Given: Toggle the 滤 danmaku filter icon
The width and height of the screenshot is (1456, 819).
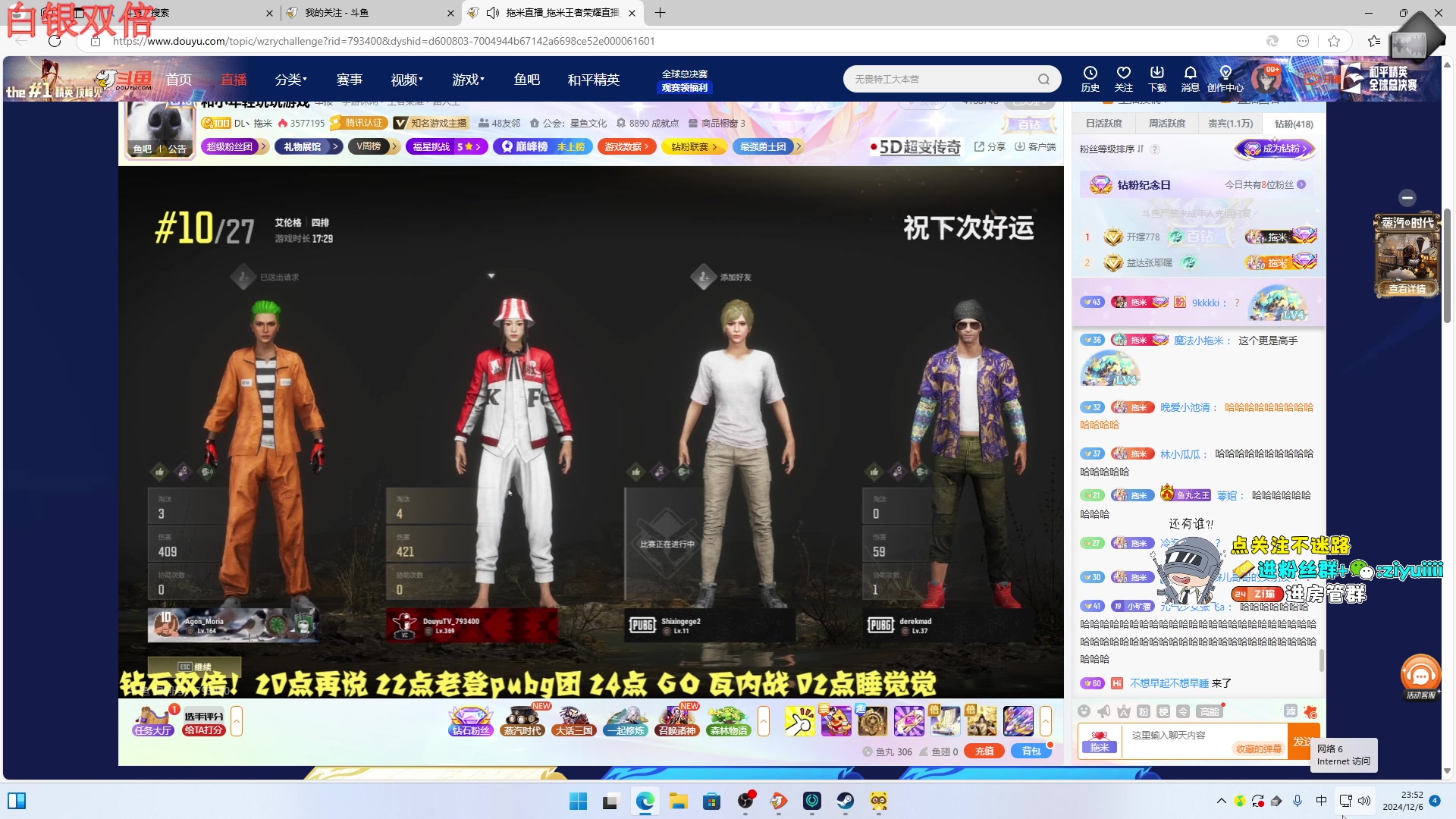Looking at the screenshot, I should click(x=1290, y=711).
